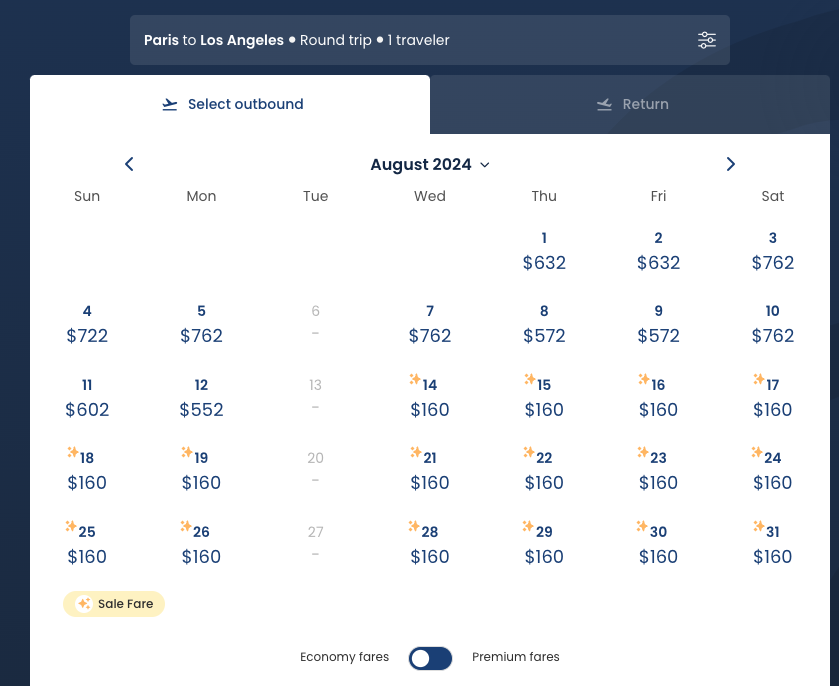Choose sale fare on August 16
Image resolution: width=839 pixels, height=686 pixels.
tap(658, 398)
